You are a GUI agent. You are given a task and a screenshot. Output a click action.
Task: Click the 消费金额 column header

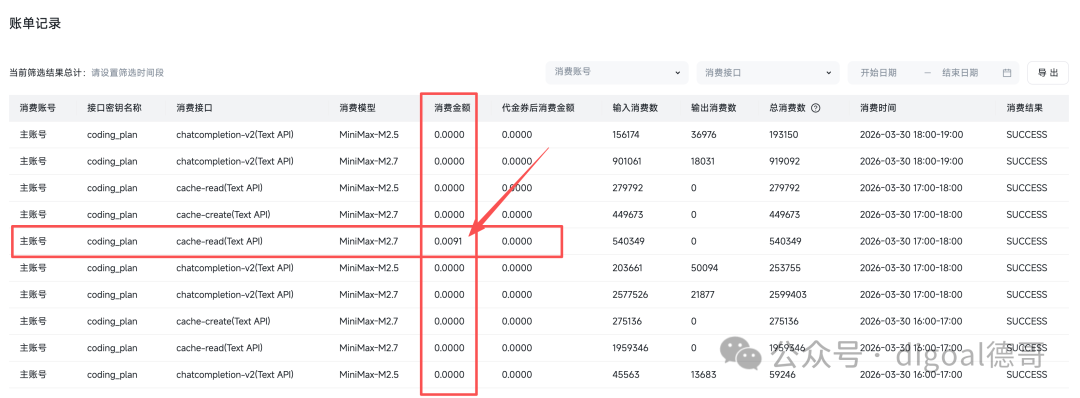[x=452, y=108]
